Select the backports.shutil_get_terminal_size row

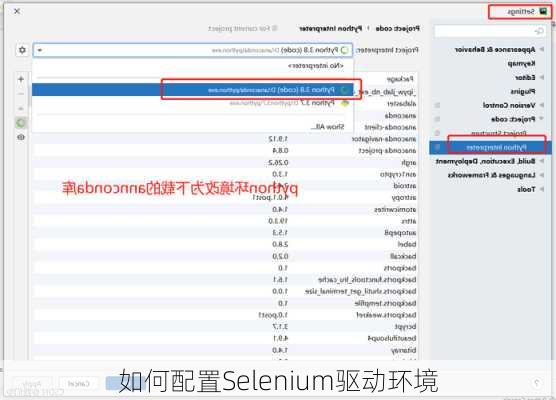pos(225,291)
